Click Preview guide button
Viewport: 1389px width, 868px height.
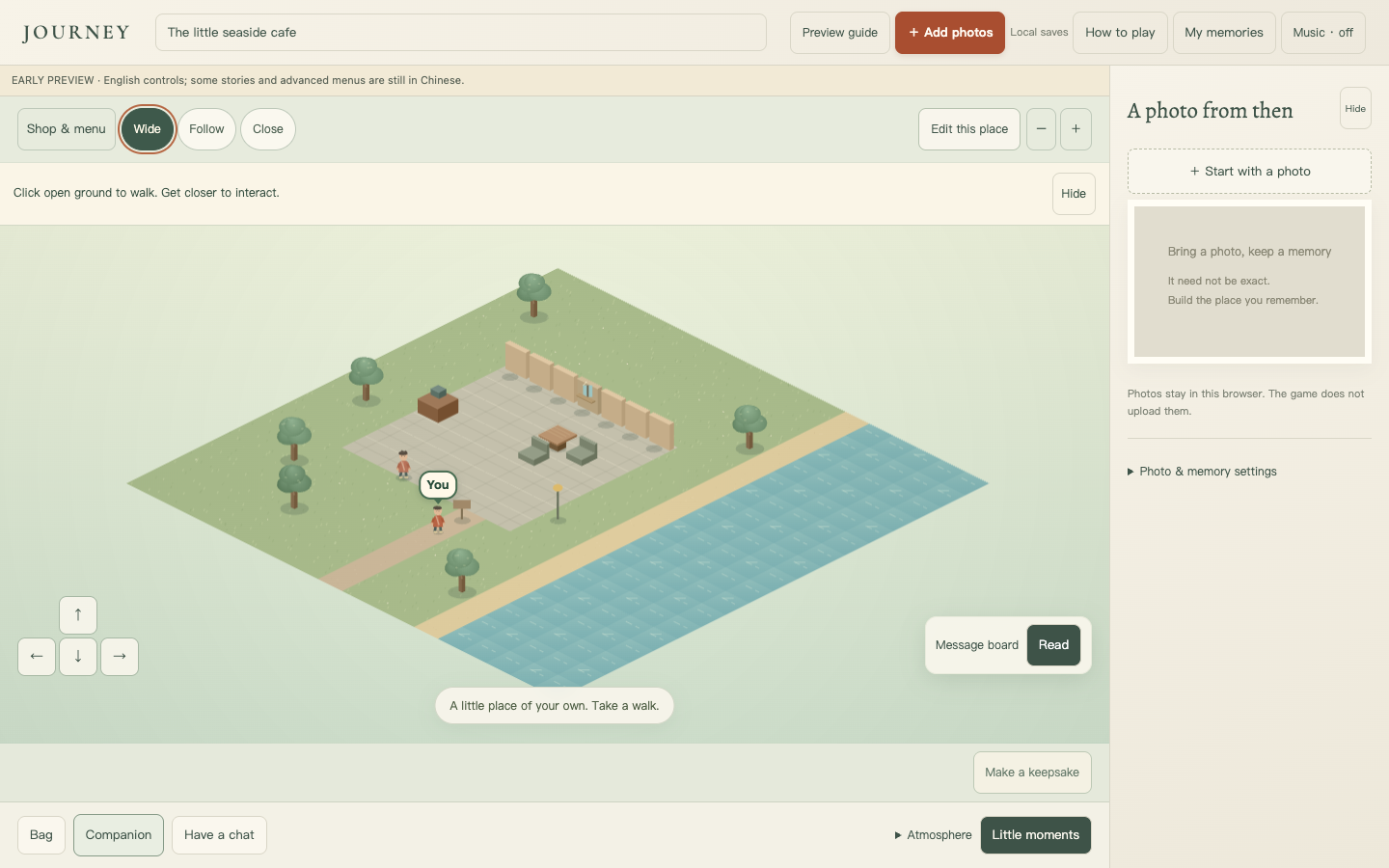click(x=840, y=33)
